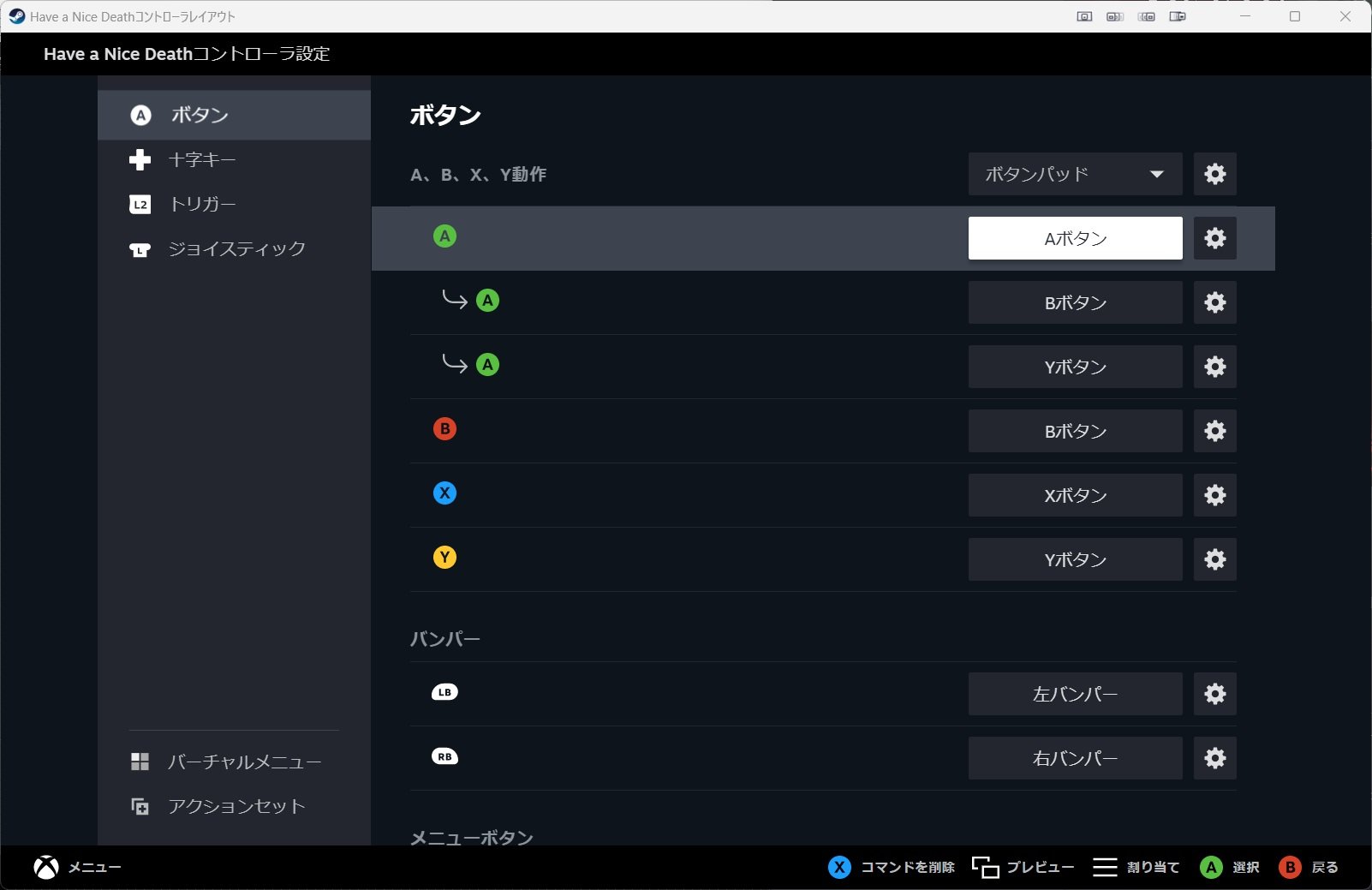Click the コマンドを削除 footer label

(x=907, y=867)
